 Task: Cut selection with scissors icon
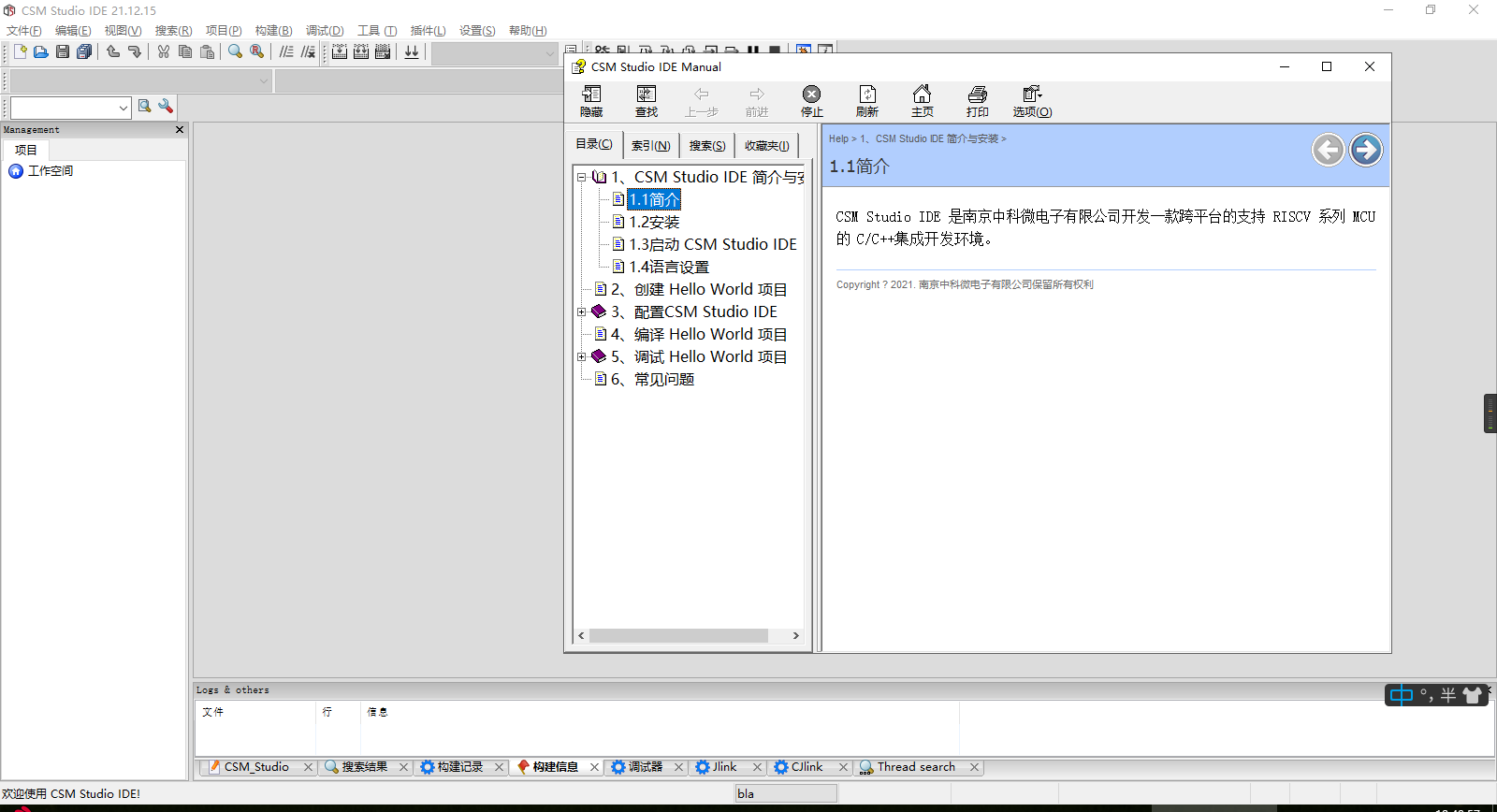coord(164,52)
